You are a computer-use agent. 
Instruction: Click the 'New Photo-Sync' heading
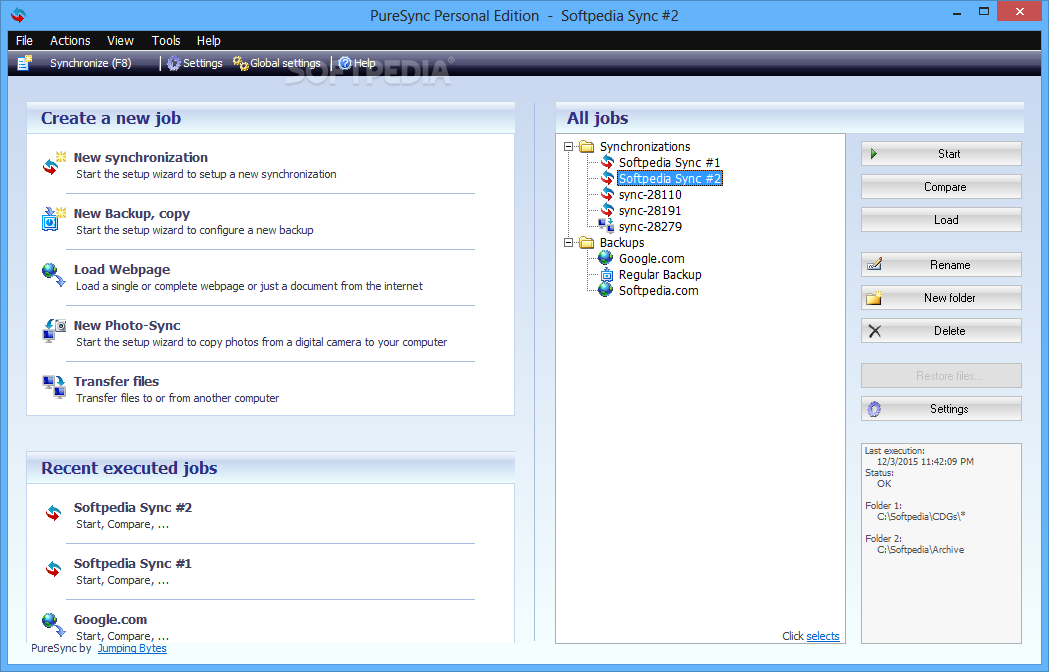click(x=127, y=325)
